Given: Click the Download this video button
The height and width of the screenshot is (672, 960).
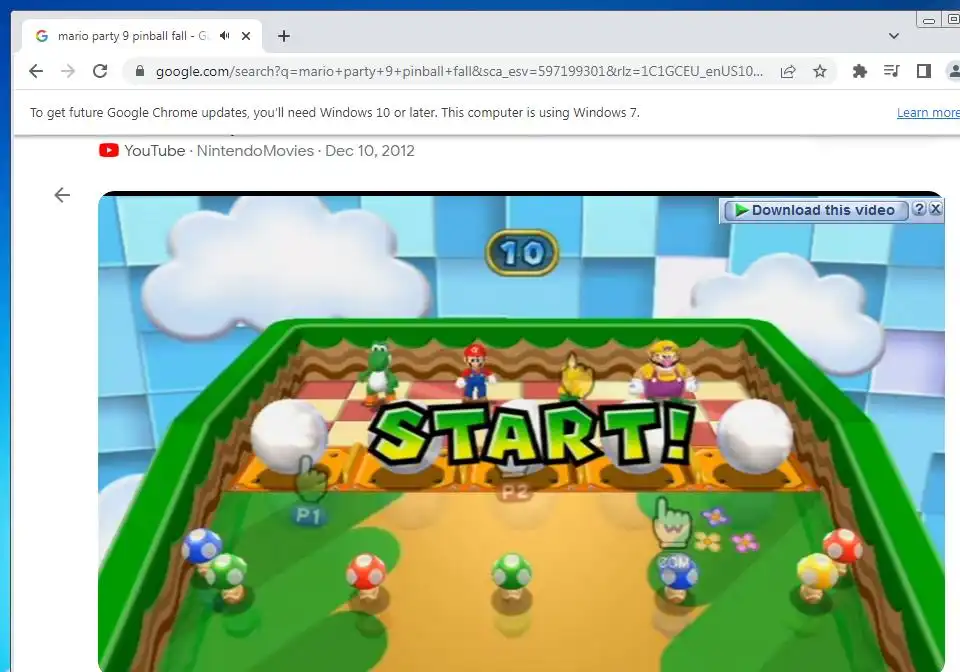Looking at the screenshot, I should (816, 210).
